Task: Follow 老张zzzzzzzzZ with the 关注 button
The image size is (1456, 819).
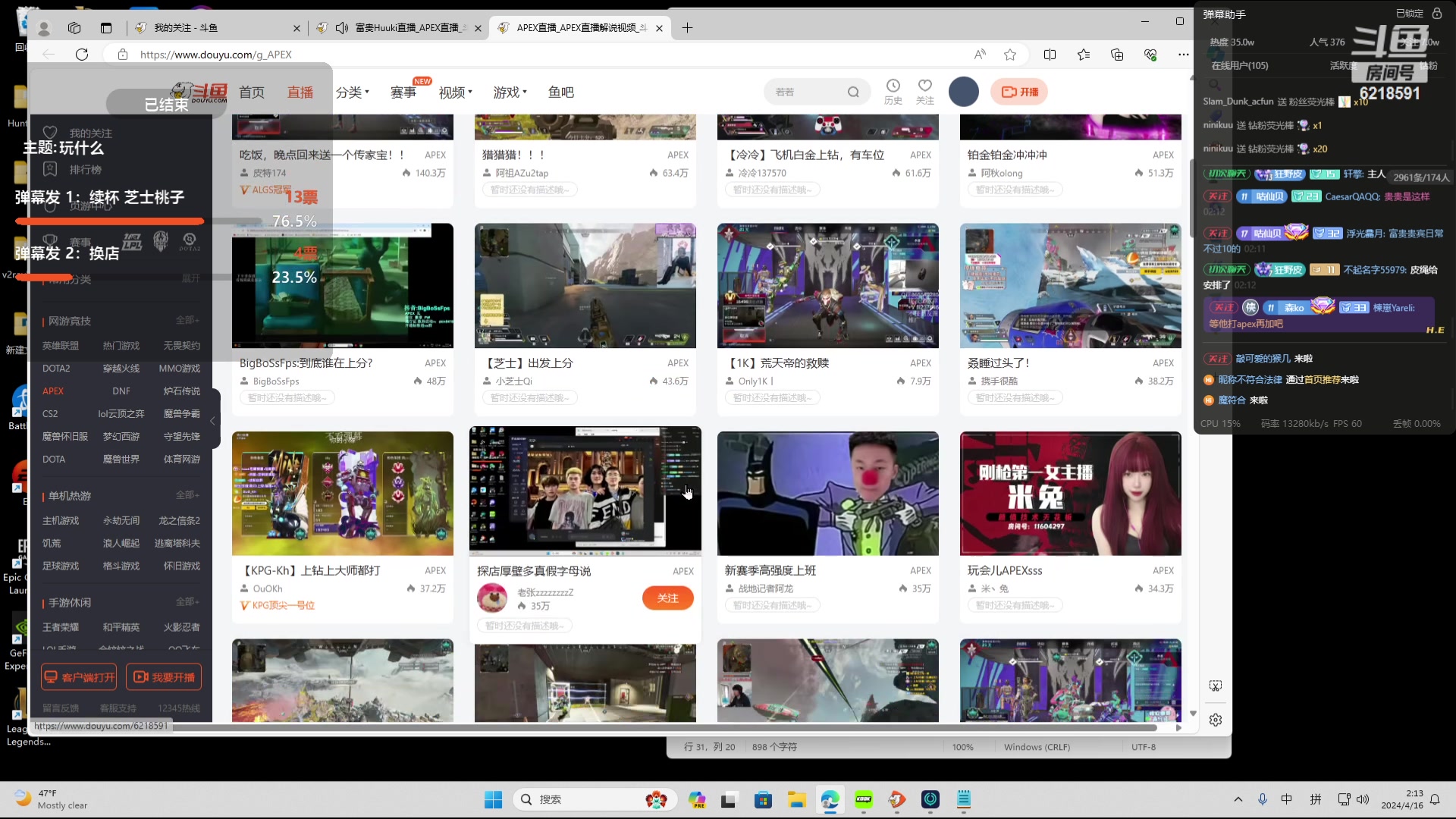Action: [x=667, y=598]
